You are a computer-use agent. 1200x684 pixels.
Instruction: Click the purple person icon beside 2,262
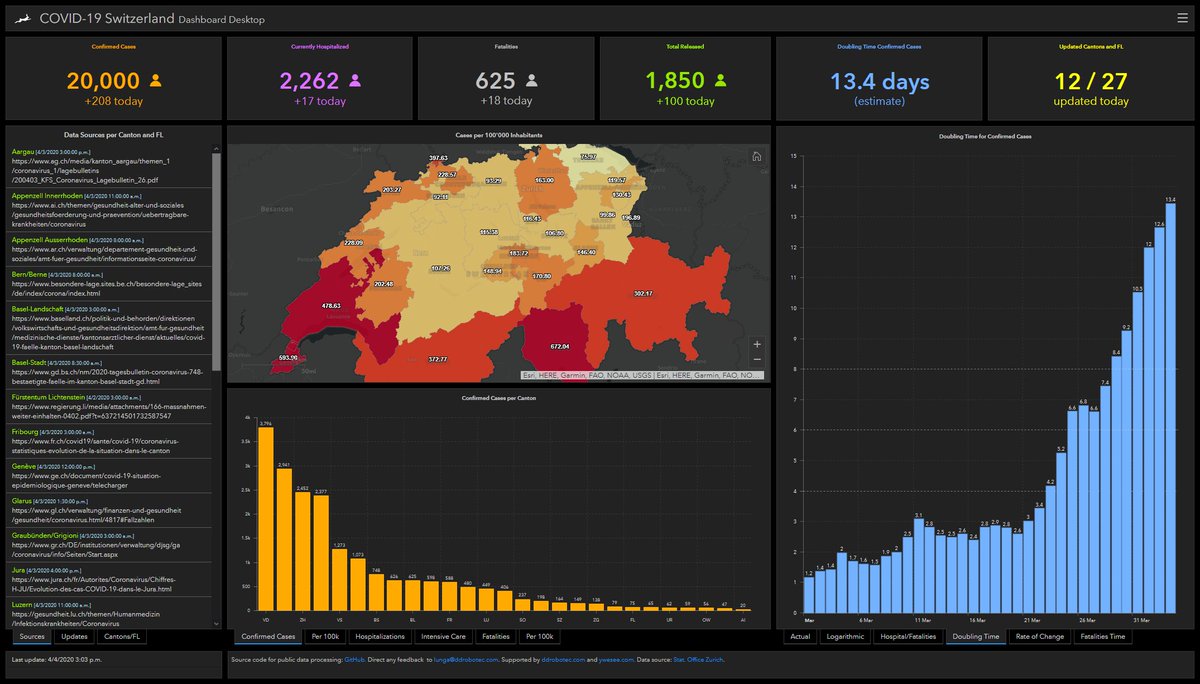pyautogui.click(x=355, y=80)
